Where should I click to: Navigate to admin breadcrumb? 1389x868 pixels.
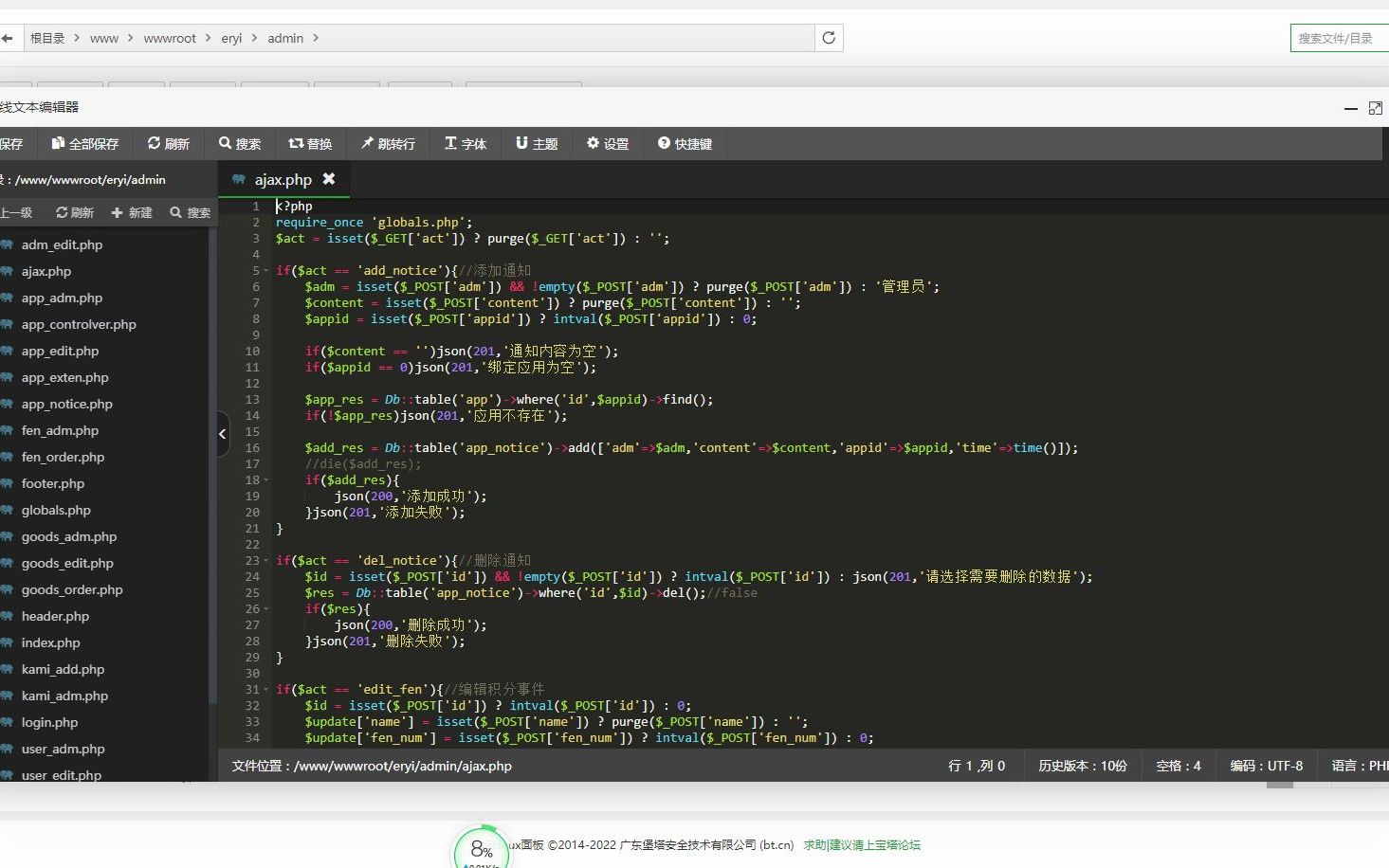pyautogui.click(x=285, y=38)
